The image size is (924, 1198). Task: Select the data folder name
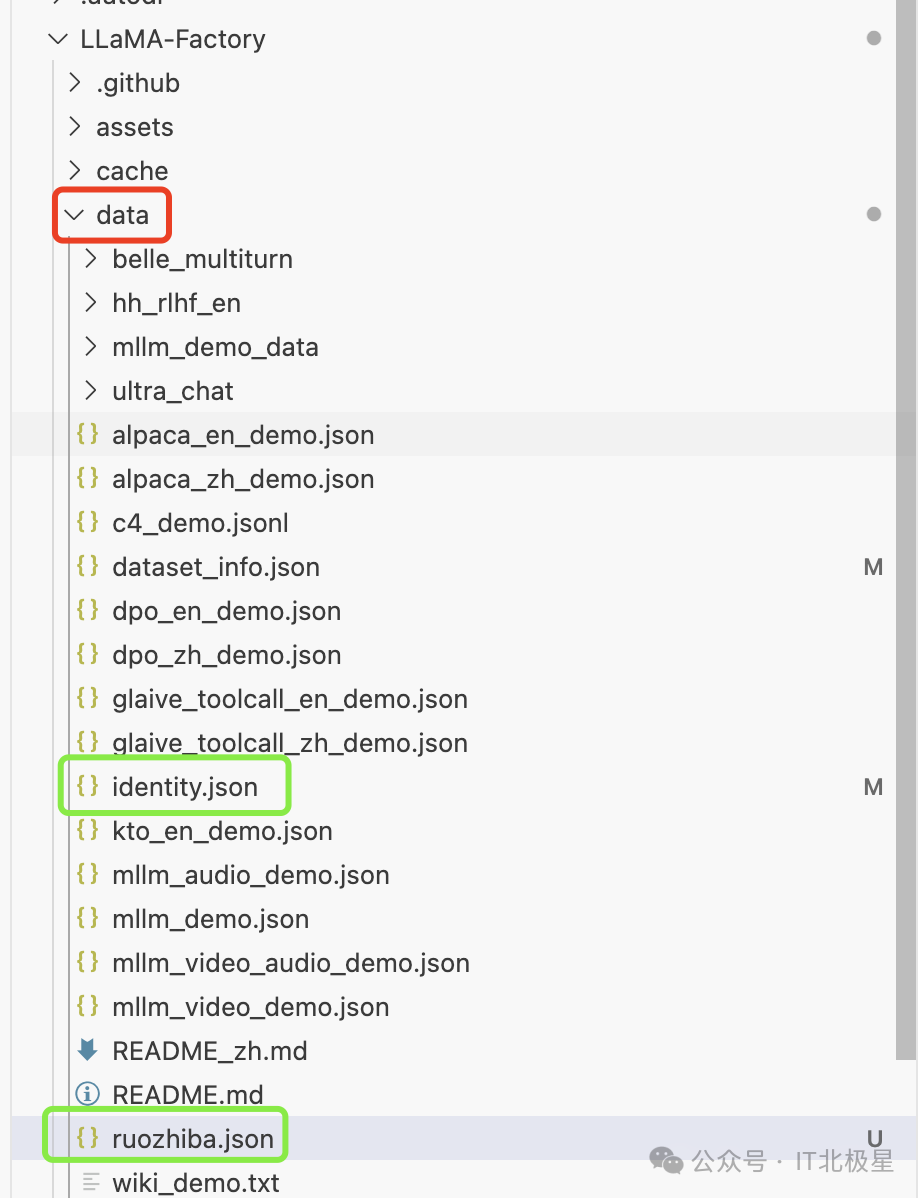click(x=122, y=215)
